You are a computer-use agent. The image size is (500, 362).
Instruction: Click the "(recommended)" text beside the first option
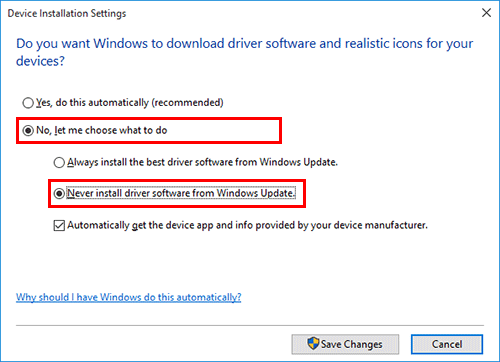[x=187, y=102]
